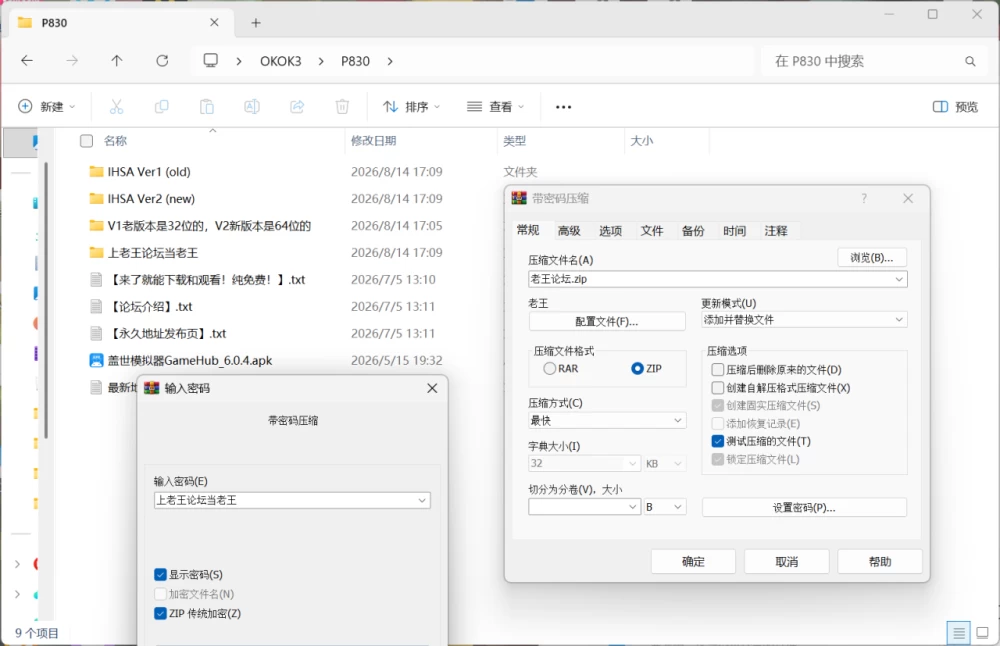The image size is (1000, 646).
Task: Uncheck ZIP 传统加密(Z) checkbox
Action: tap(160, 613)
